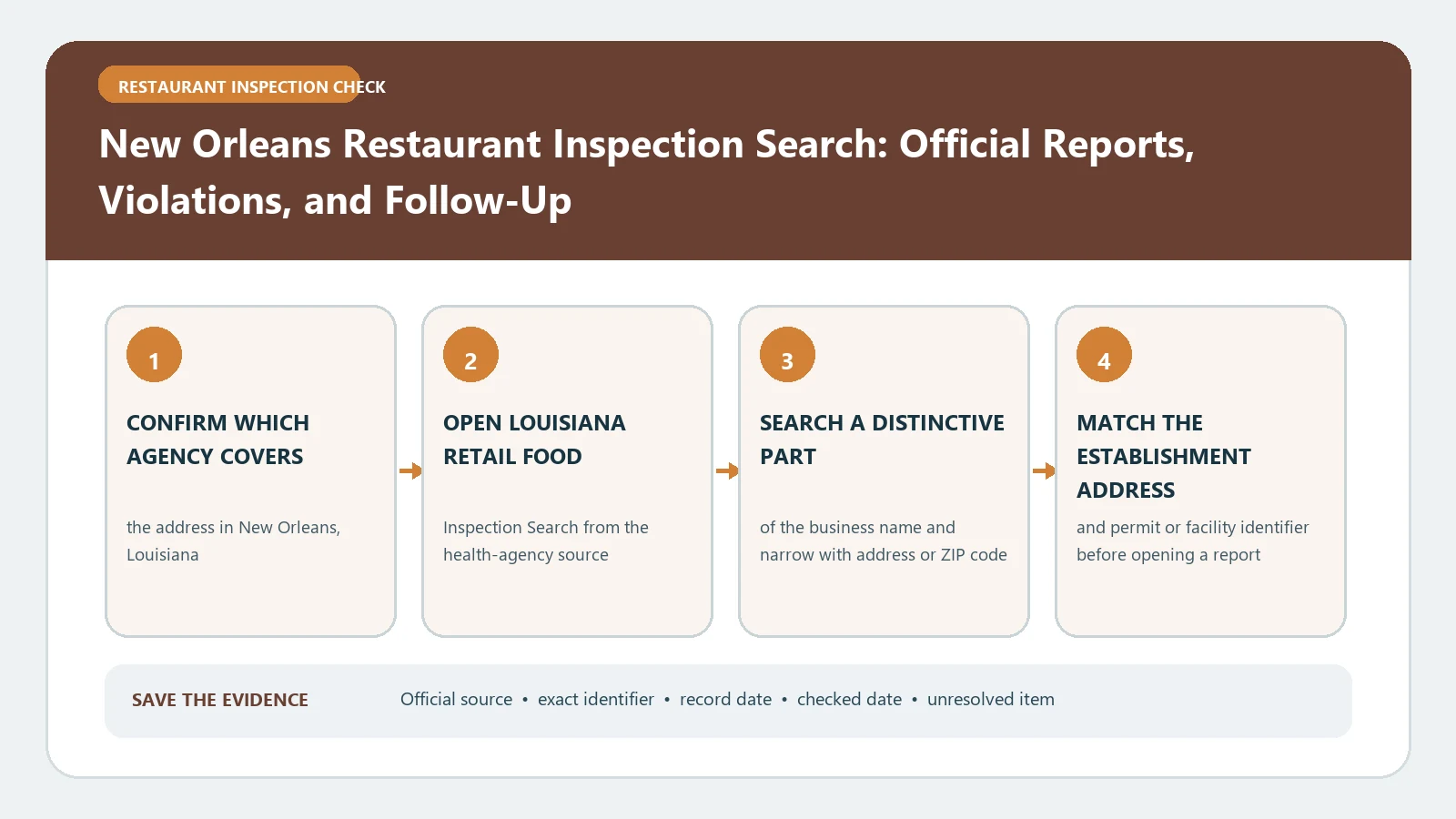This screenshot has width=1456, height=819.
Task: Click the 'exact identifier' item
Action: [x=596, y=699]
